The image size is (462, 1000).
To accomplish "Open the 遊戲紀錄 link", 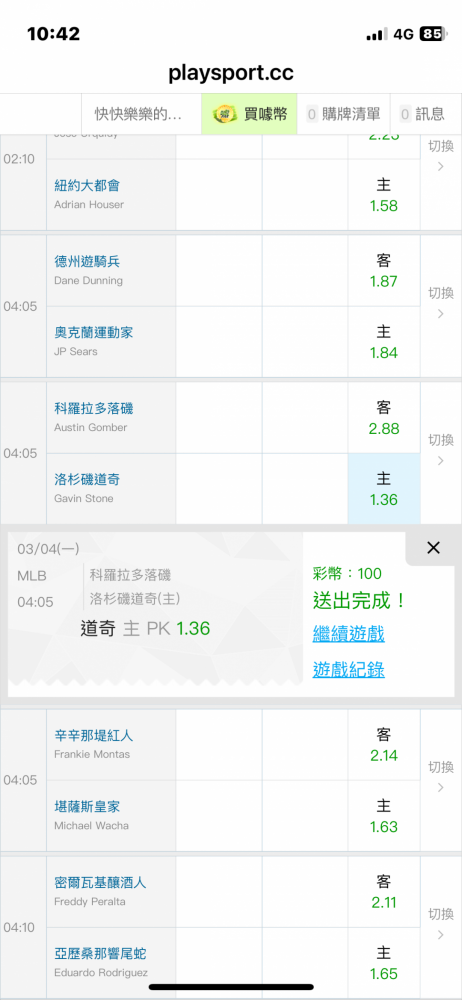I will click(348, 670).
